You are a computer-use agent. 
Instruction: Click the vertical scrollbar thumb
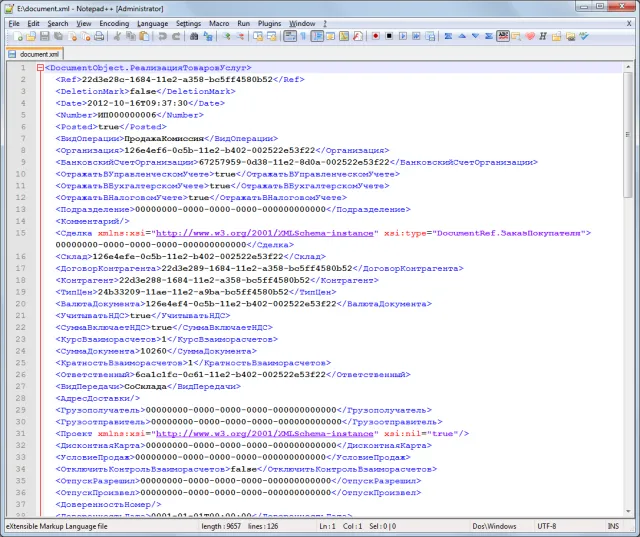click(x=628, y=135)
